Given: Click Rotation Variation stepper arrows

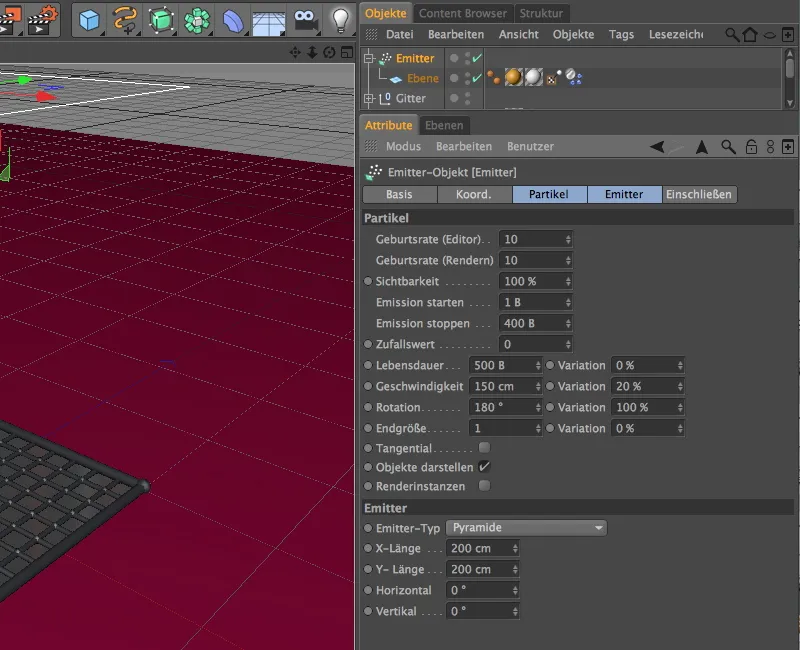Looking at the screenshot, I should (x=680, y=407).
